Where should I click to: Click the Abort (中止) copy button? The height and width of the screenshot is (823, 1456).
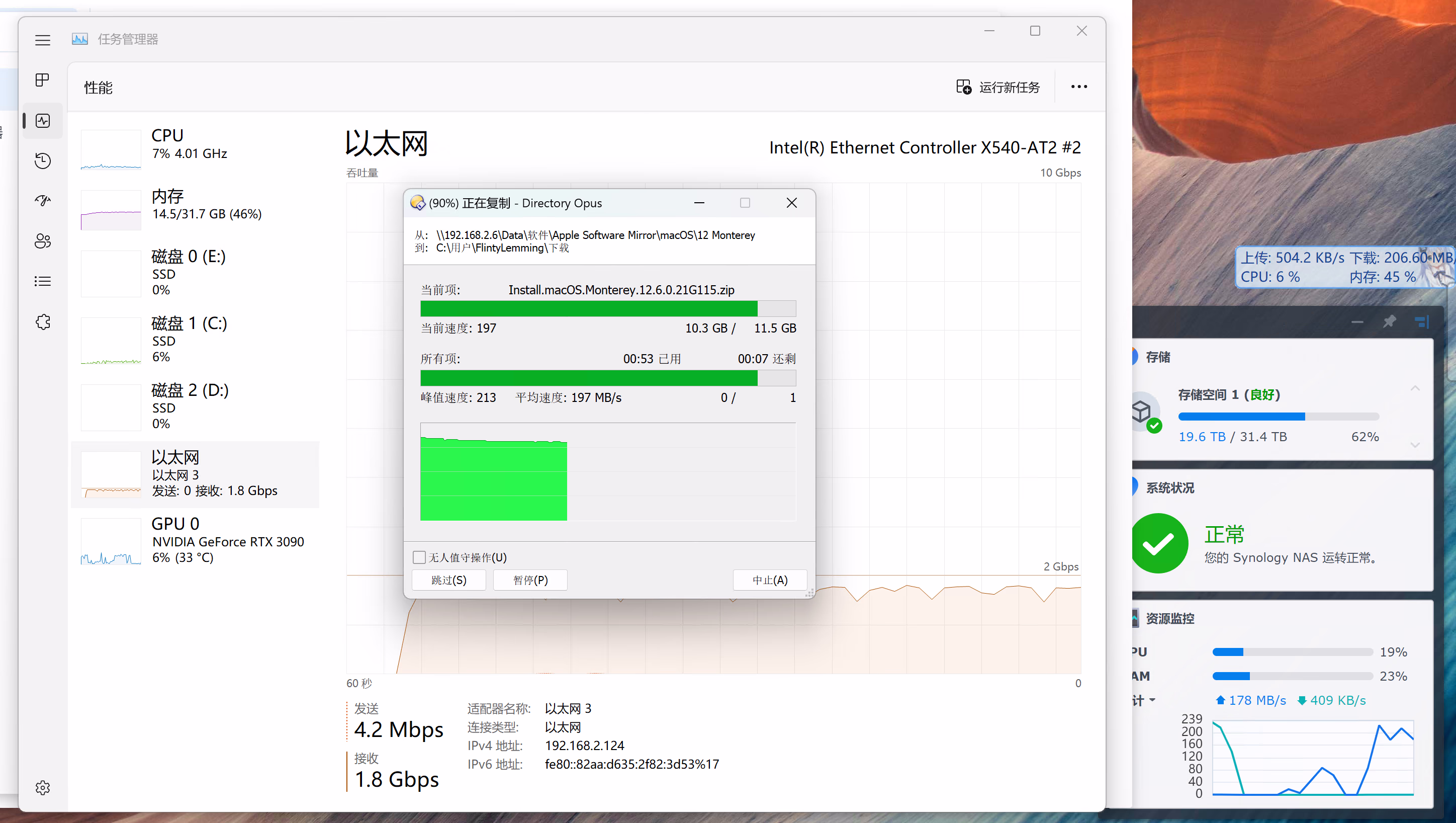pos(769,580)
